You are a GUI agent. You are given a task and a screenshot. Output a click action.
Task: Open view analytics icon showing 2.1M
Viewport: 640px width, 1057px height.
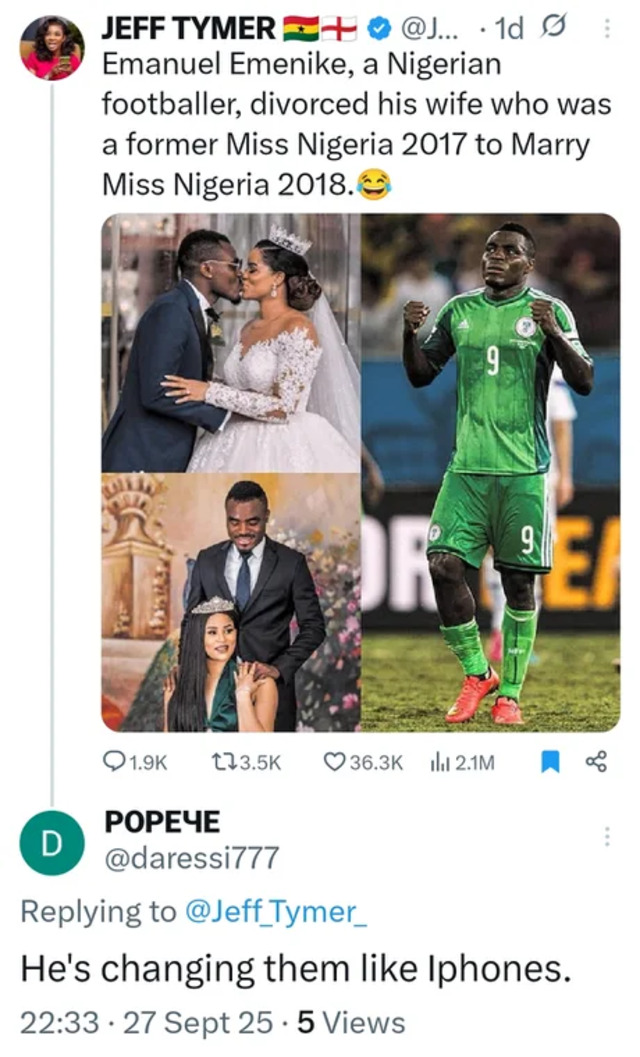438,763
